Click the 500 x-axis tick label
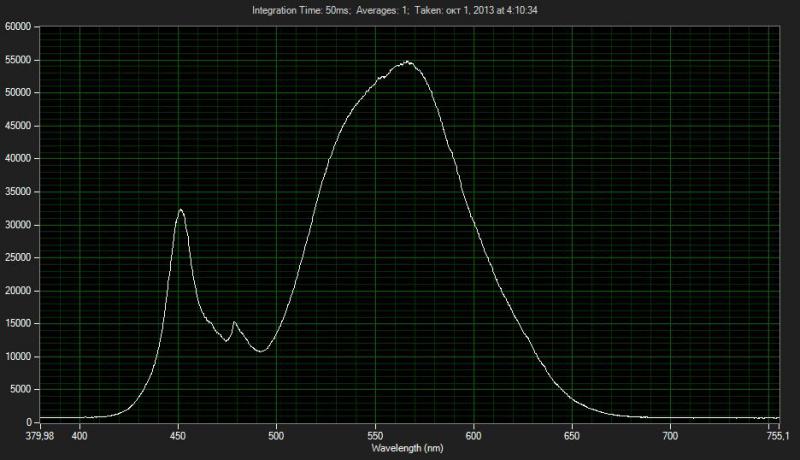800x460 pixels. click(277, 436)
